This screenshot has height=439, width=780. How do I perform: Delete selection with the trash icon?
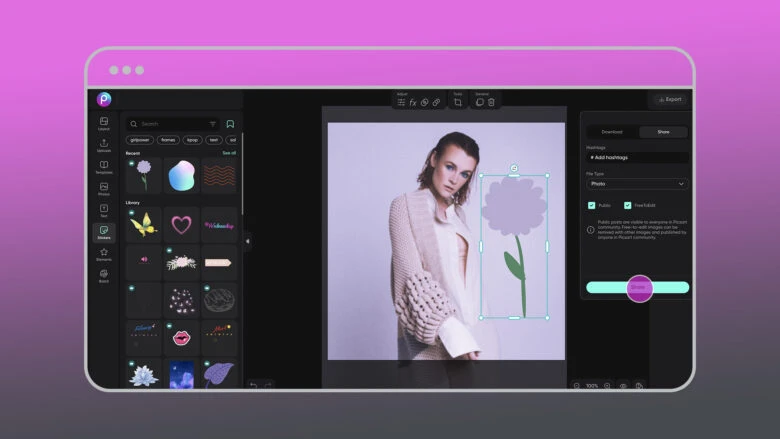(x=491, y=102)
